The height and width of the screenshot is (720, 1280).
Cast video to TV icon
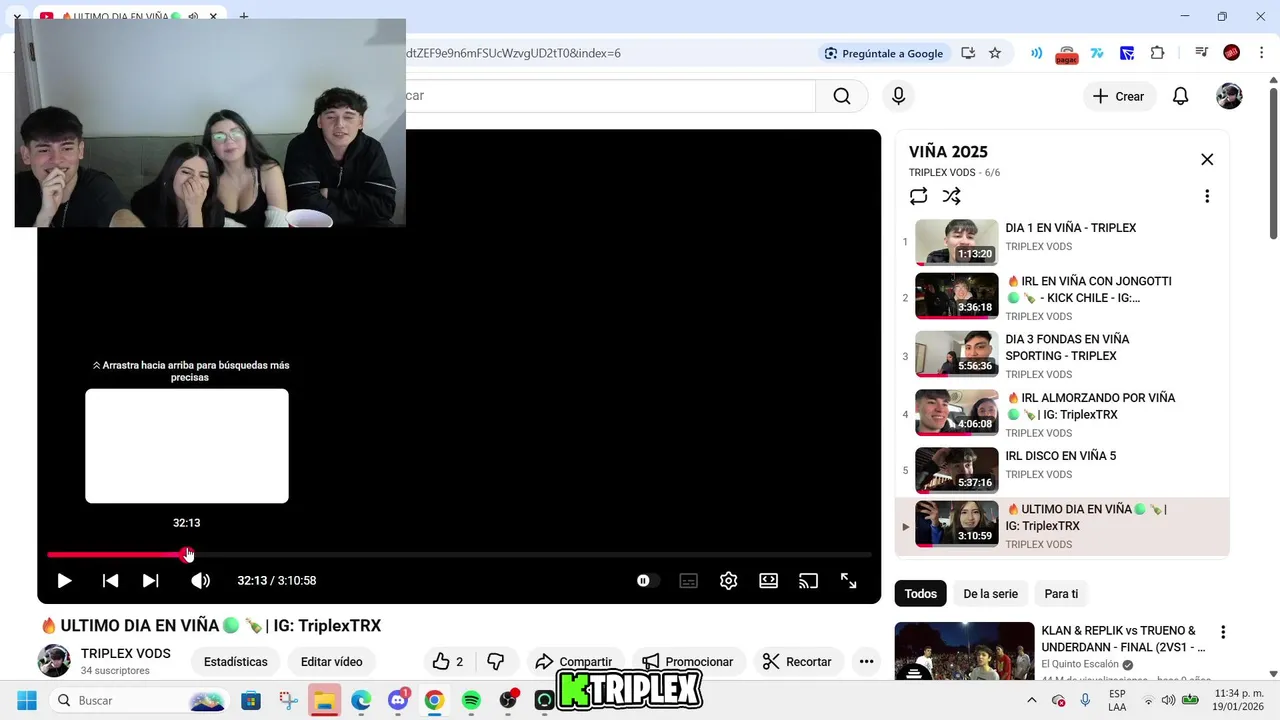click(808, 581)
